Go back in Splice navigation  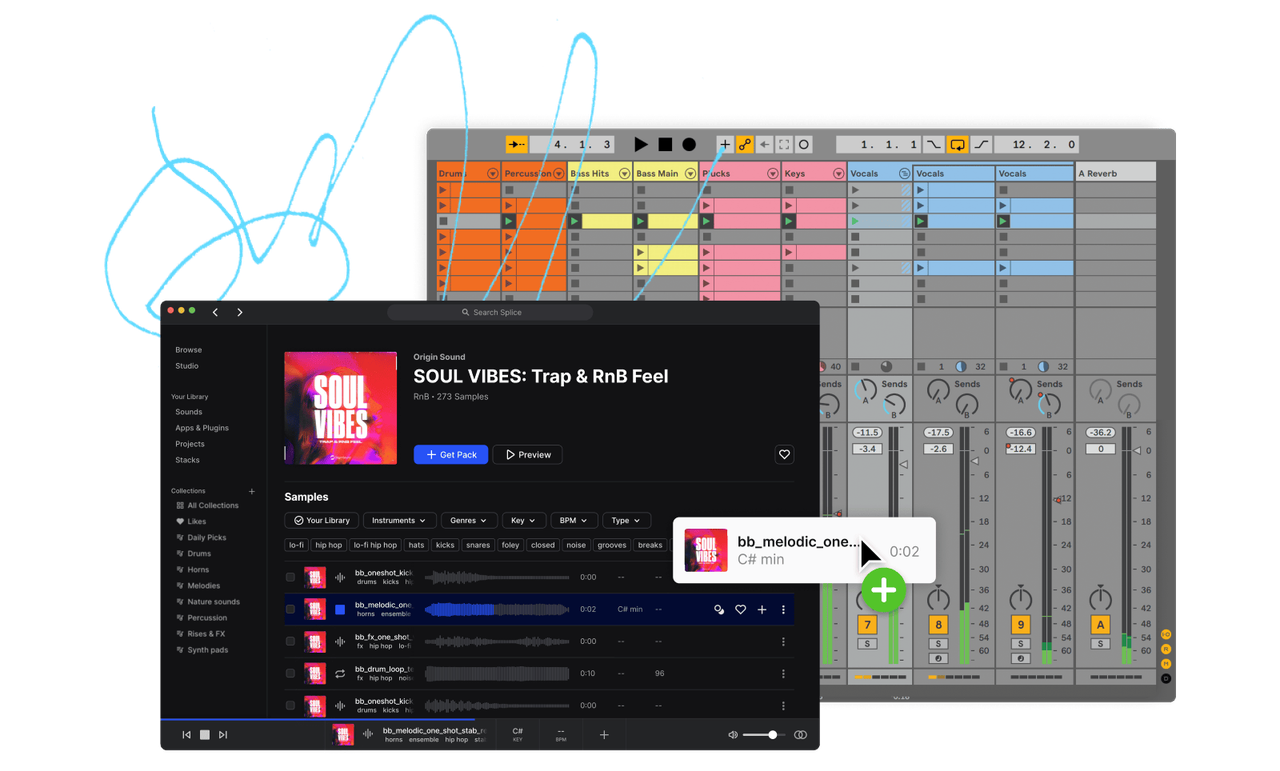pyautogui.click(x=215, y=312)
